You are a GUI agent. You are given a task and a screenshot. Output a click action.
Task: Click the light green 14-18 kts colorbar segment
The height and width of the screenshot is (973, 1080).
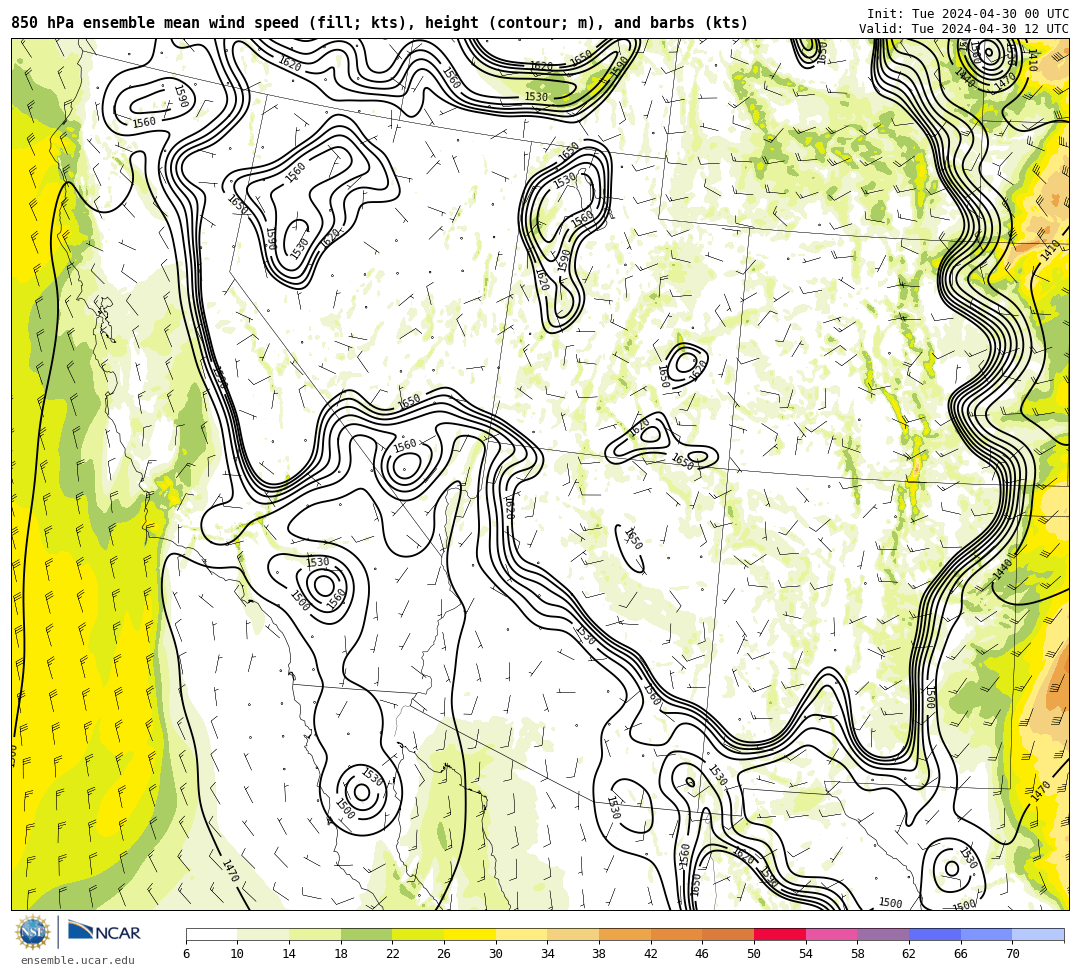pyautogui.click(x=315, y=934)
